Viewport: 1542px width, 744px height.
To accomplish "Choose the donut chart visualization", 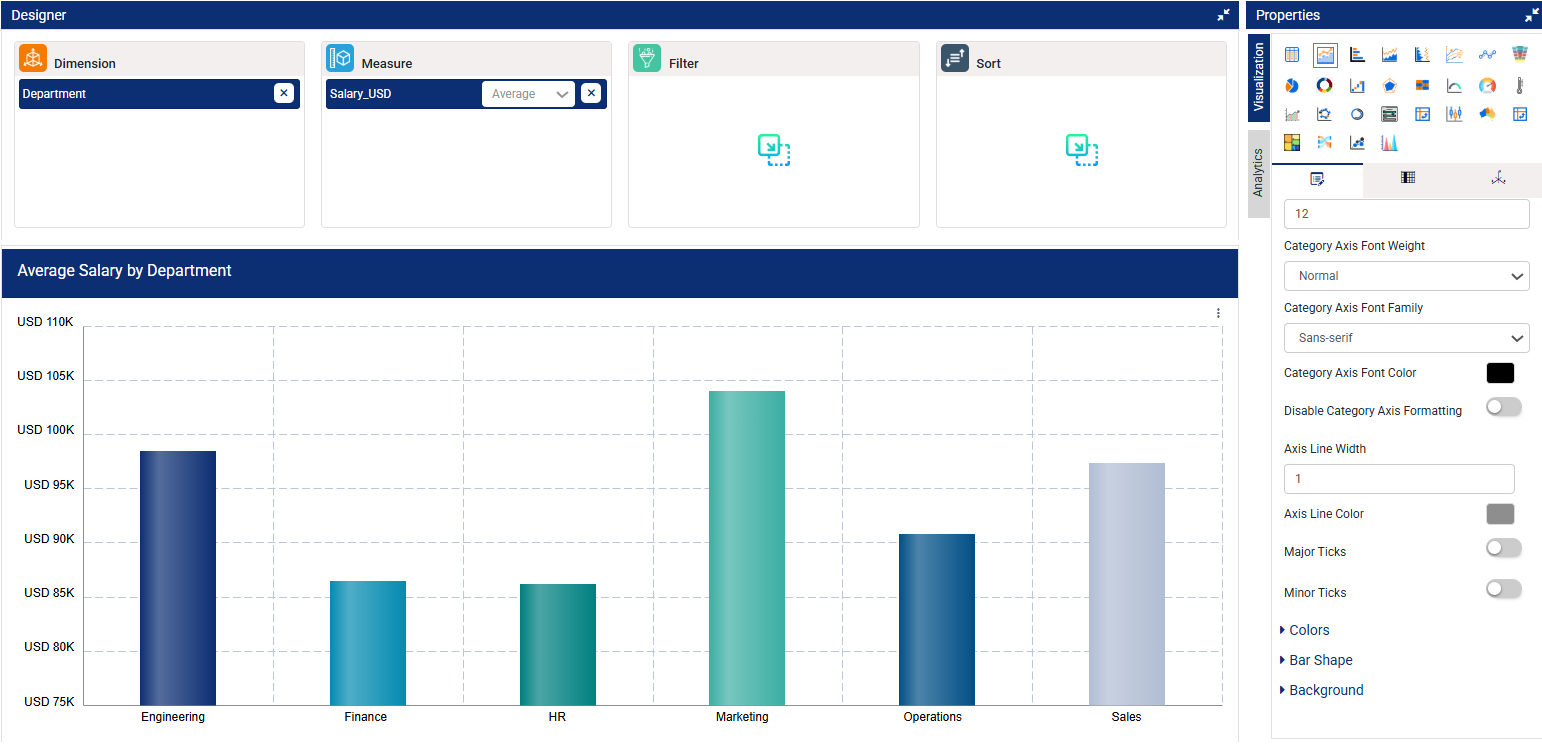I will [x=1324, y=86].
